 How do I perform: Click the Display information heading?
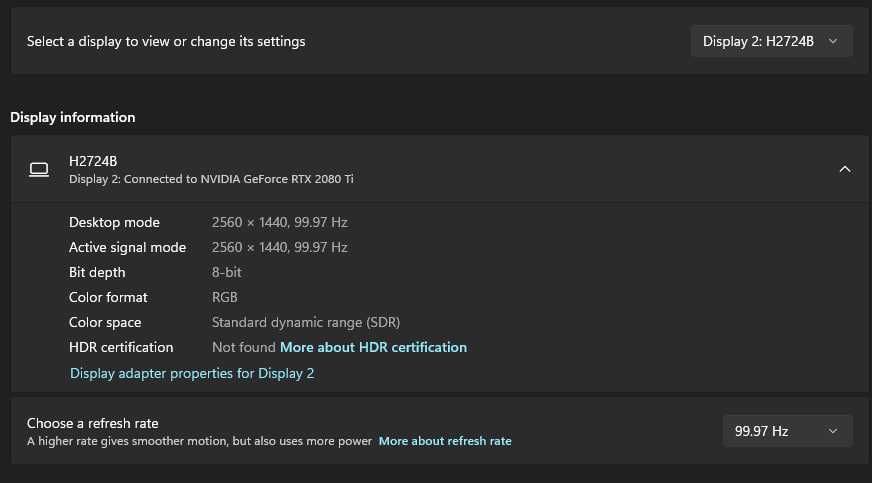[x=73, y=117]
